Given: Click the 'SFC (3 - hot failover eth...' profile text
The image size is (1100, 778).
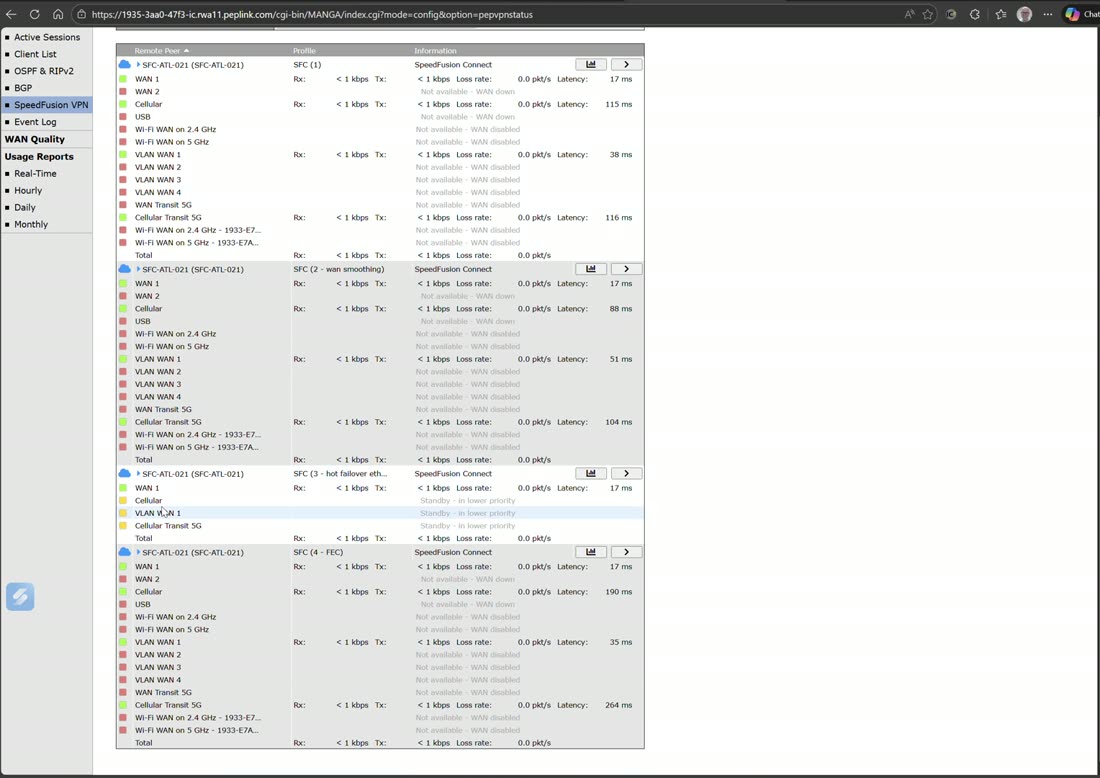Looking at the screenshot, I should pos(340,474).
